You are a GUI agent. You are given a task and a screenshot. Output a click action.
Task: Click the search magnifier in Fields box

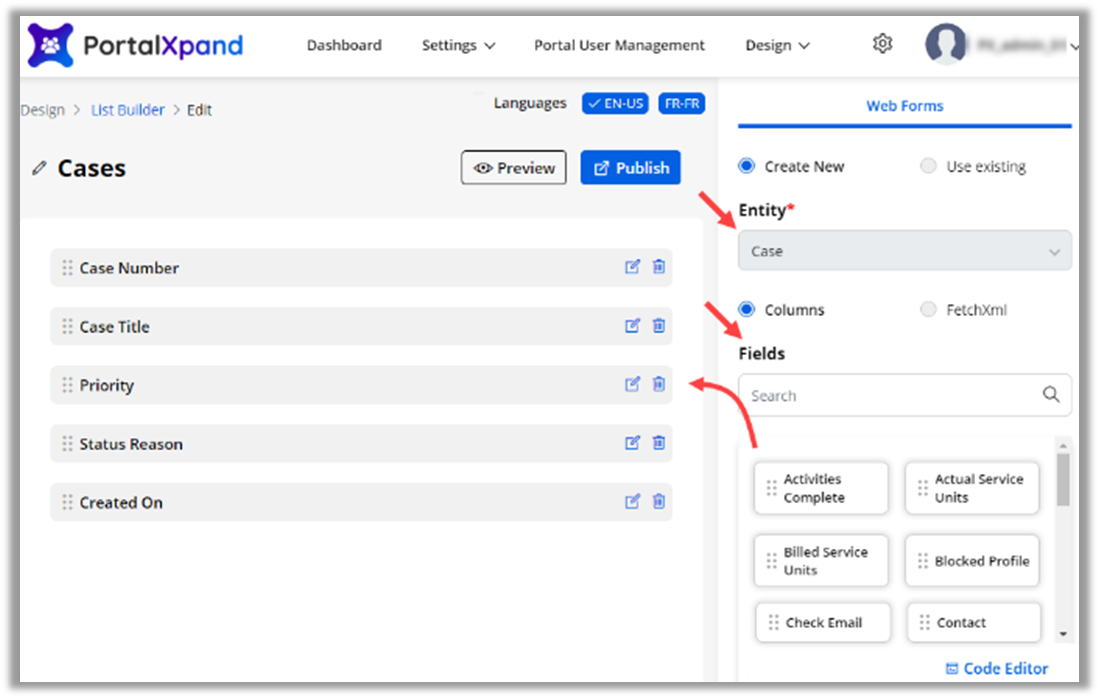pyautogui.click(x=1051, y=395)
